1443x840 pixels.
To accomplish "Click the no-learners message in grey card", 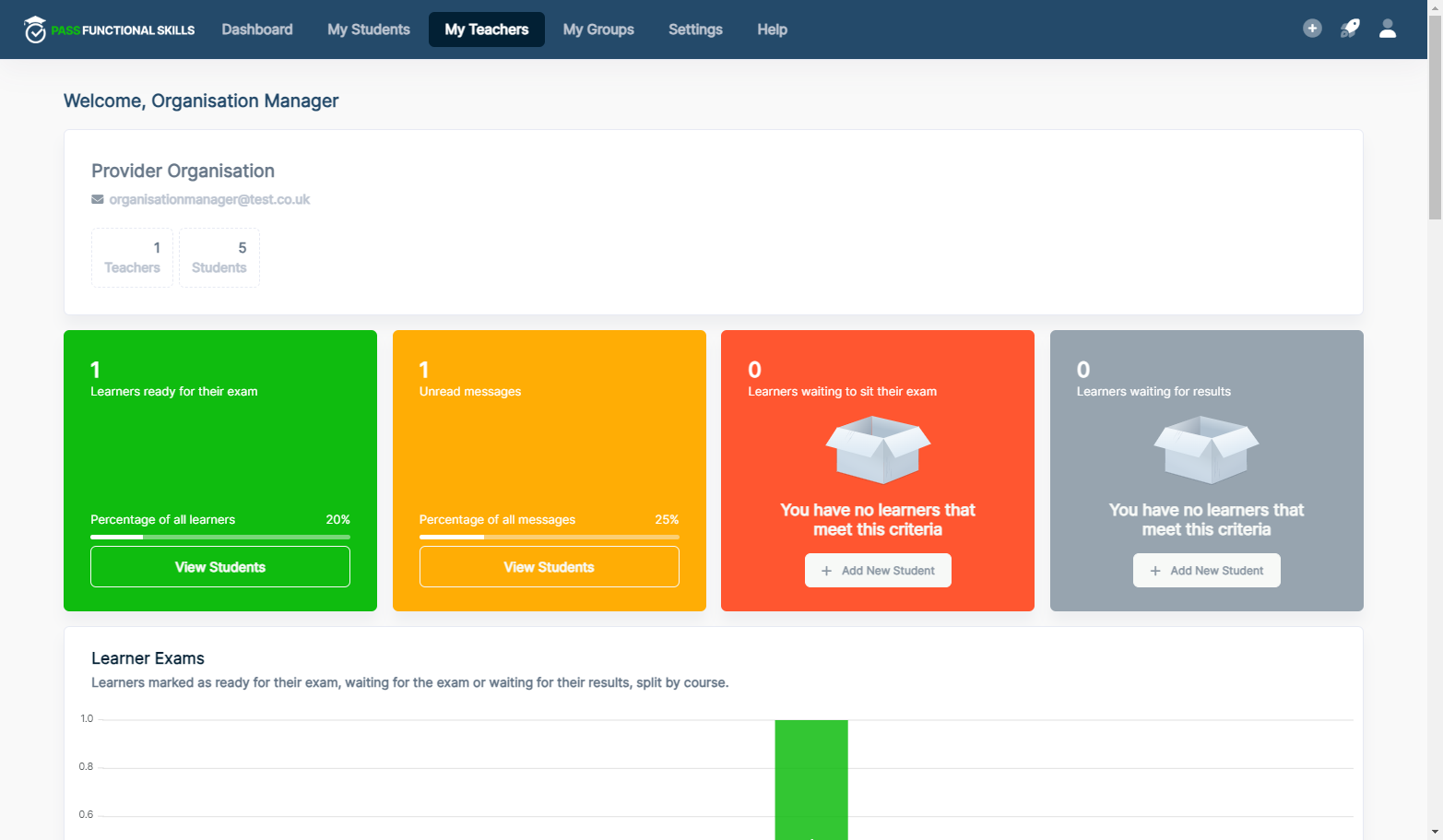I will 1206,520.
